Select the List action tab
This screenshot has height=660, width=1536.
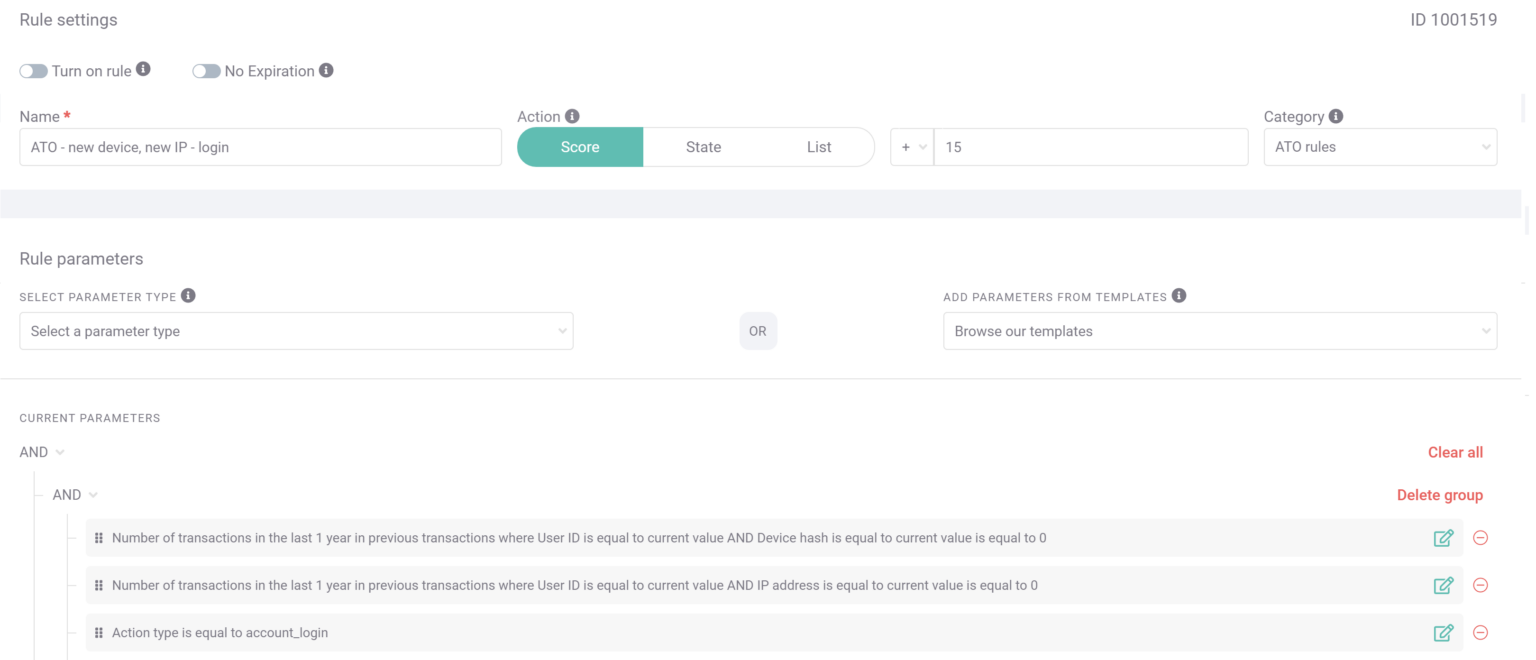(x=818, y=147)
